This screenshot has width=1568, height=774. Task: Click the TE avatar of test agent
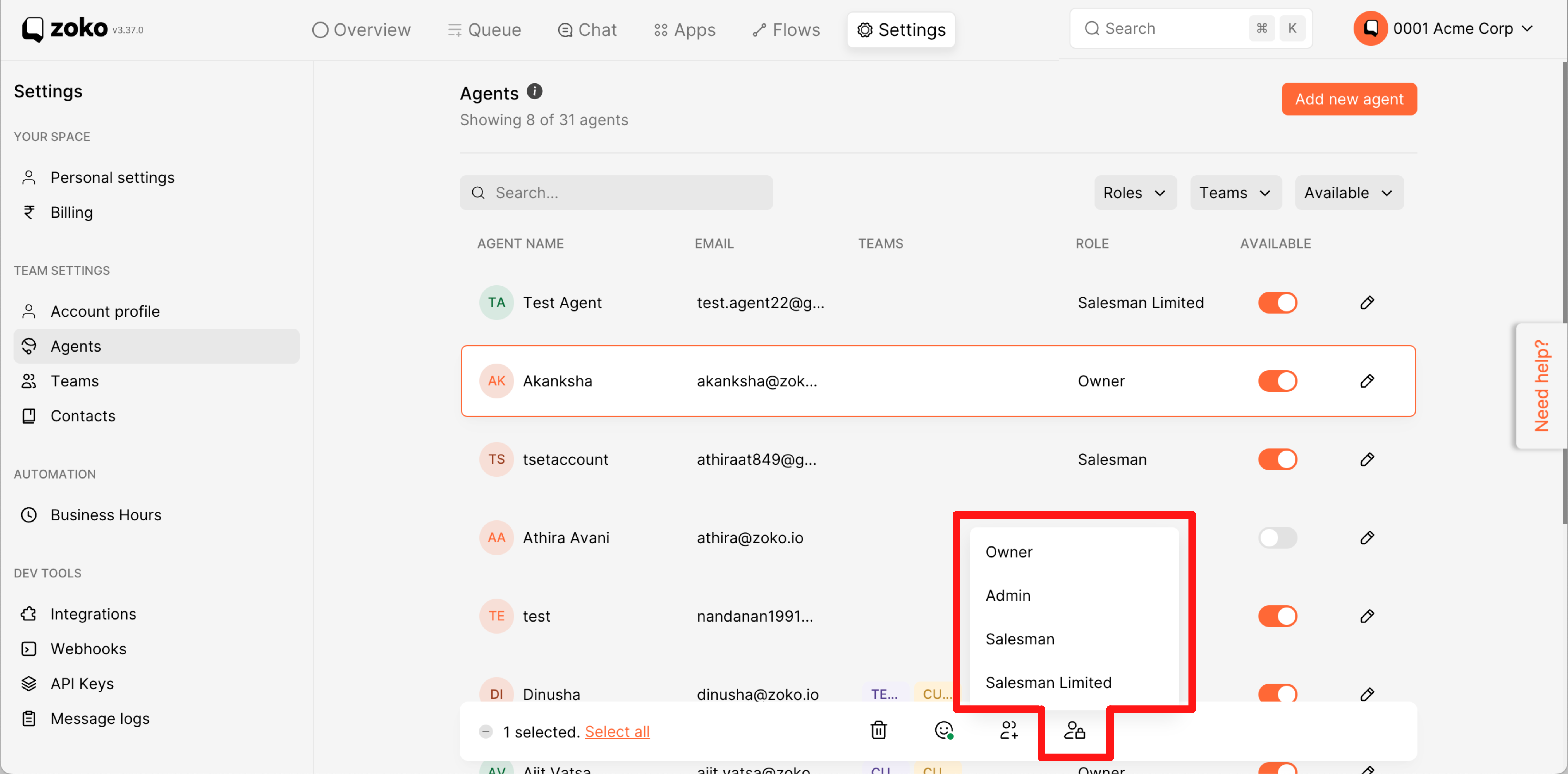point(497,616)
